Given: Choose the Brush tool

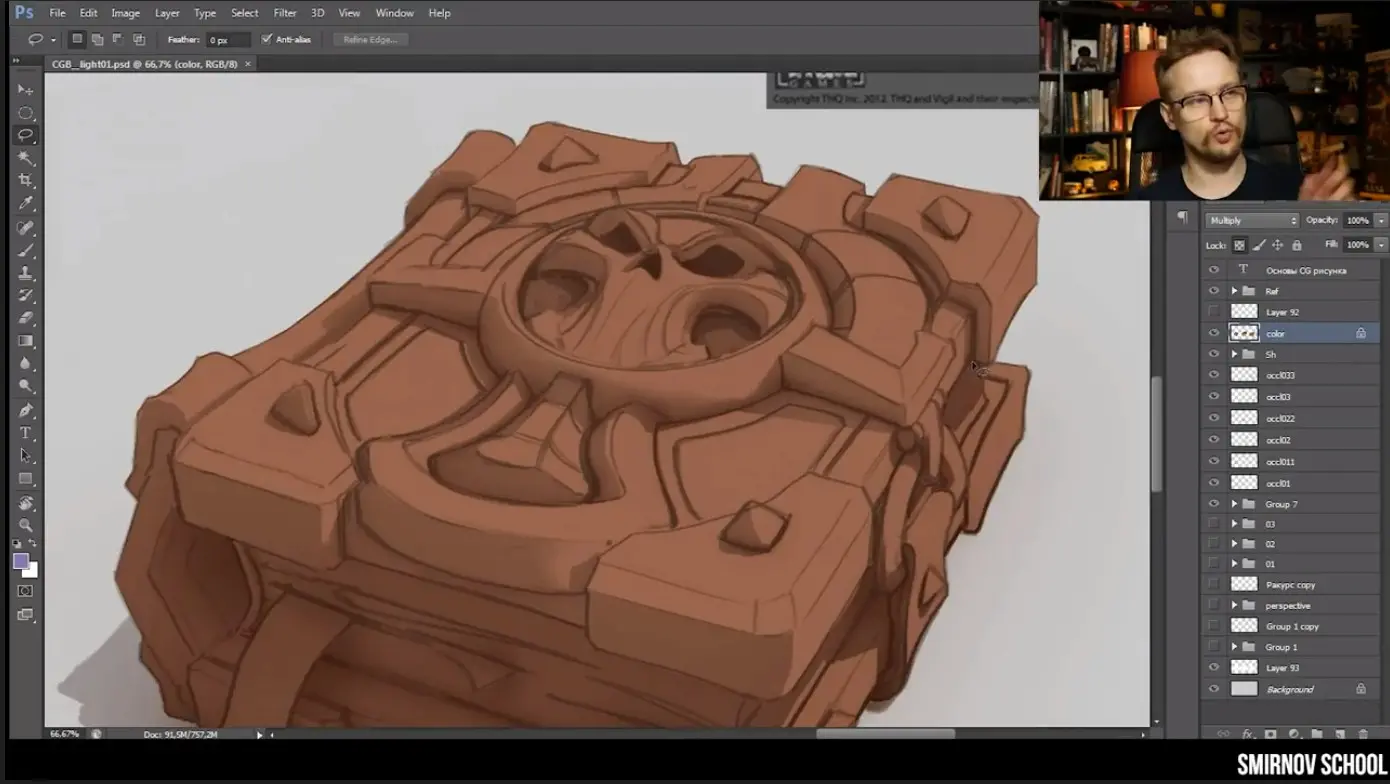Looking at the screenshot, I should pyautogui.click(x=26, y=250).
